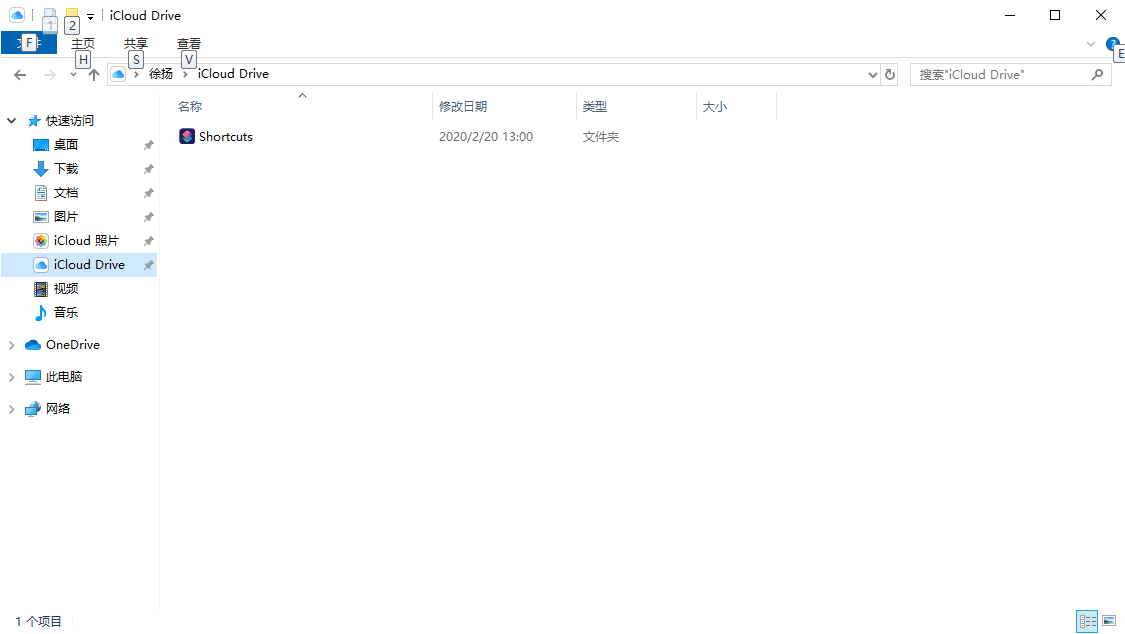This screenshot has width=1125, height=634.
Task: Open the 查看 ribbon tab
Action: point(188,43)
